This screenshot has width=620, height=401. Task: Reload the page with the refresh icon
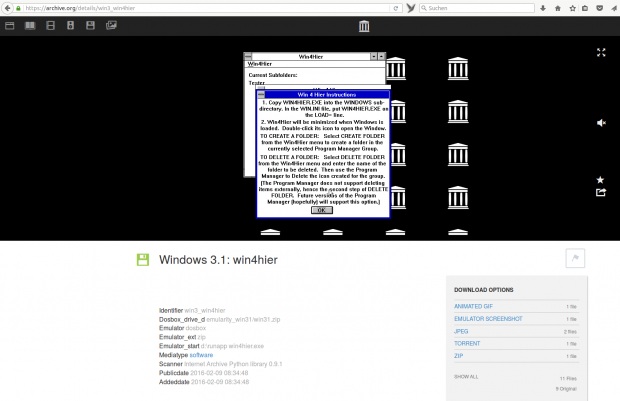coord(395,8)
